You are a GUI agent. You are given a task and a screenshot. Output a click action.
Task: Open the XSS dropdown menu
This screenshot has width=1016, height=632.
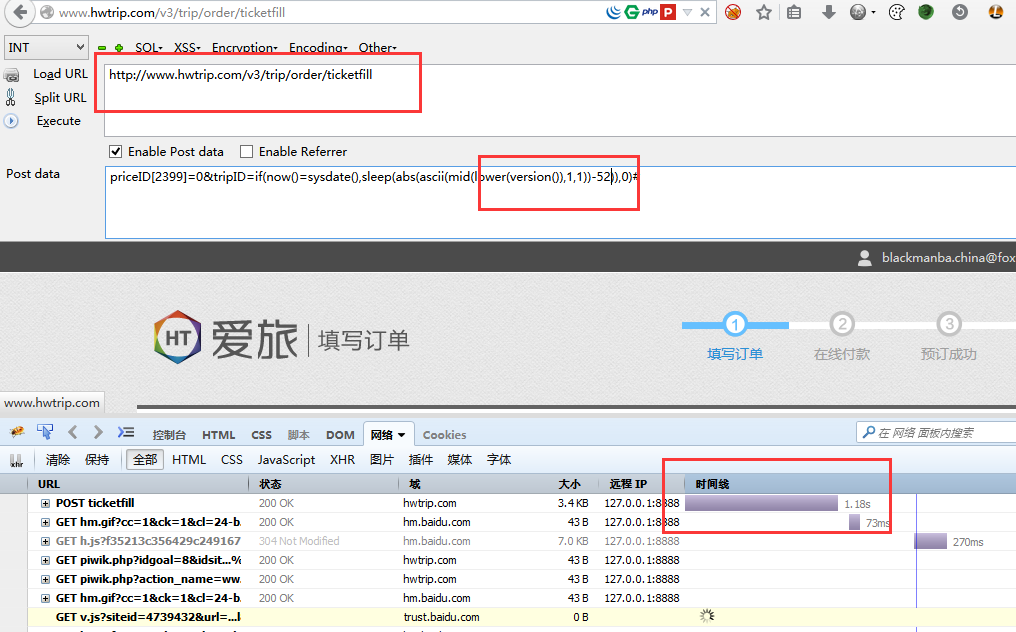[187, 48]
